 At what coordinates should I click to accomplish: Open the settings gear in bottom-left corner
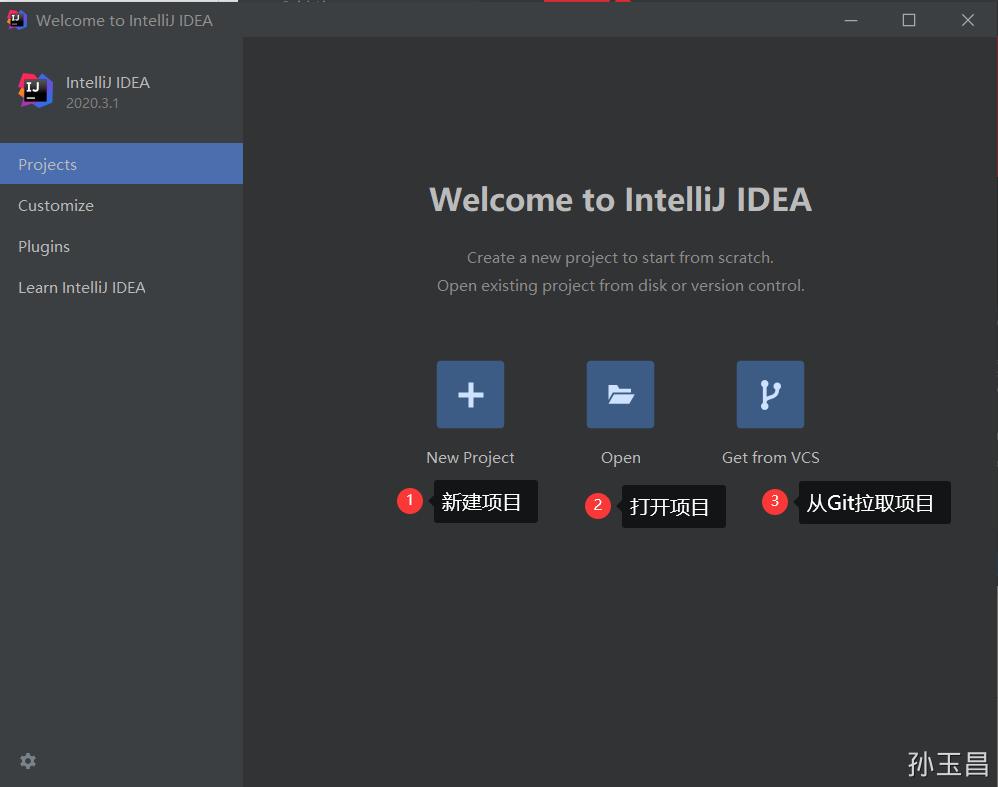click(x=27, y=761)
